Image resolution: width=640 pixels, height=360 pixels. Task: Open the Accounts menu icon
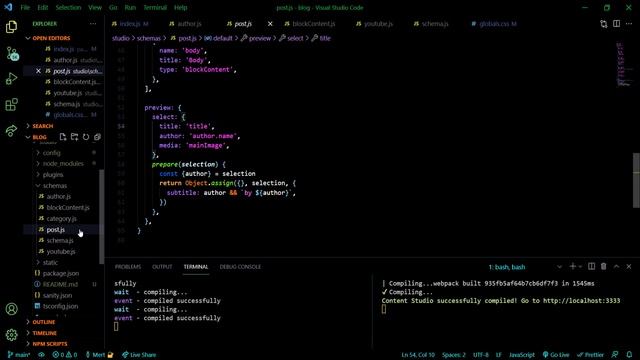coord(11,309)
